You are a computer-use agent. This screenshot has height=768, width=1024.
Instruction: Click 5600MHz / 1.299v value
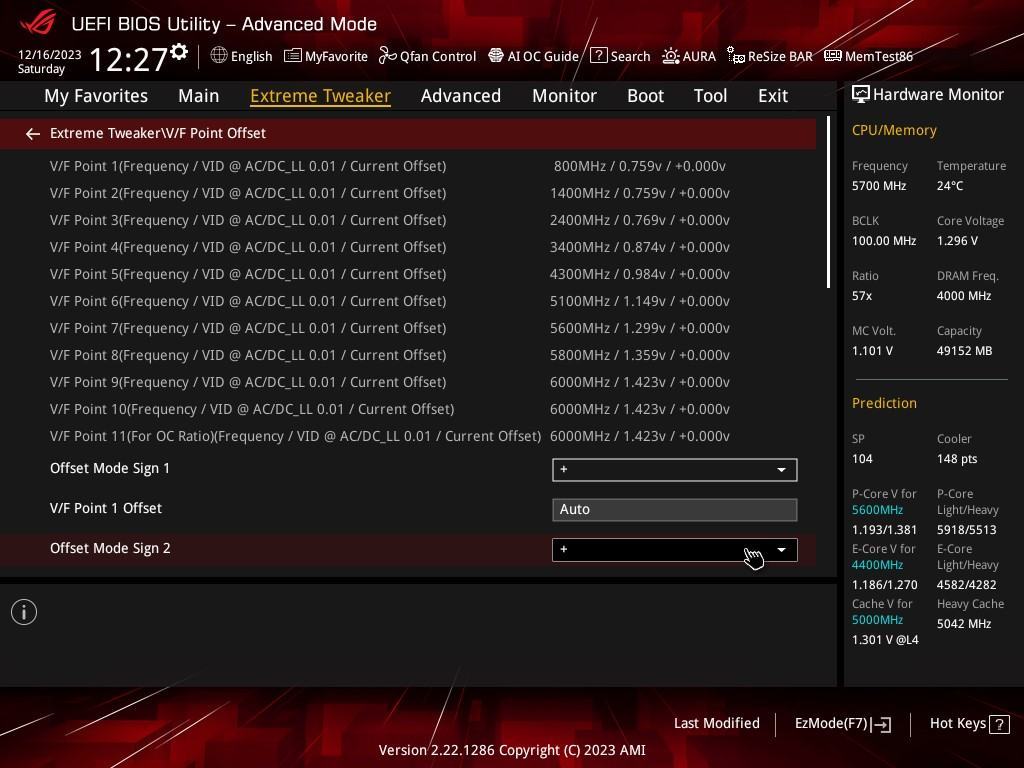pyautogui.click(x=639, y=328)
